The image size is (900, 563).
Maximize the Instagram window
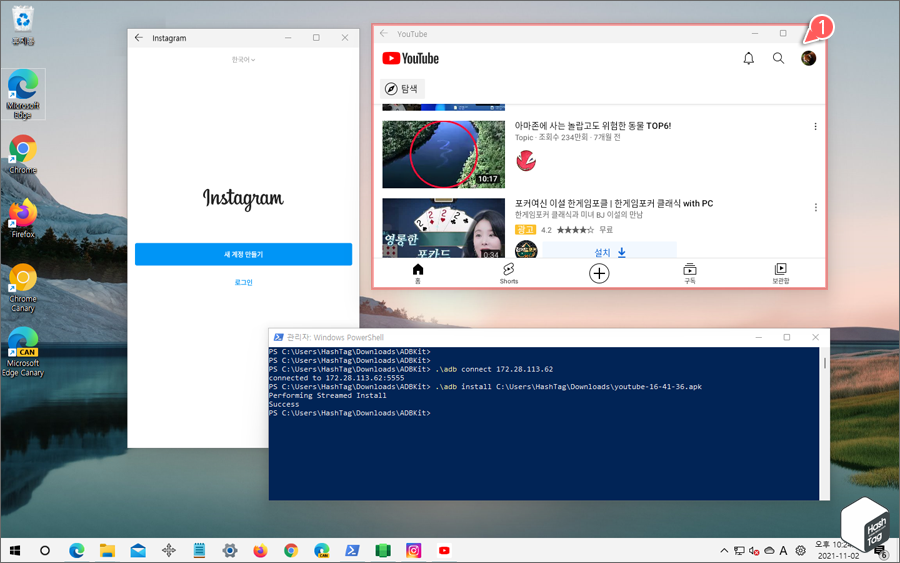point(316,38)
